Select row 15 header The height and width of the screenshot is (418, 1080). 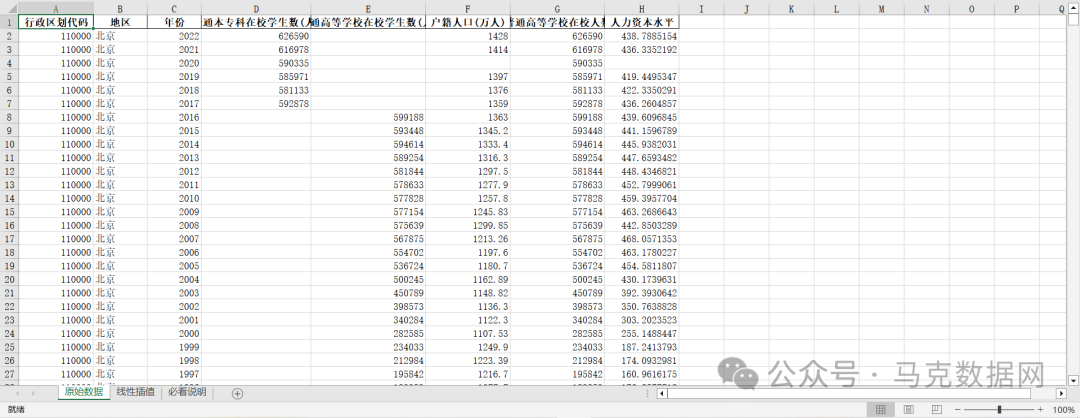click(9, 211)
